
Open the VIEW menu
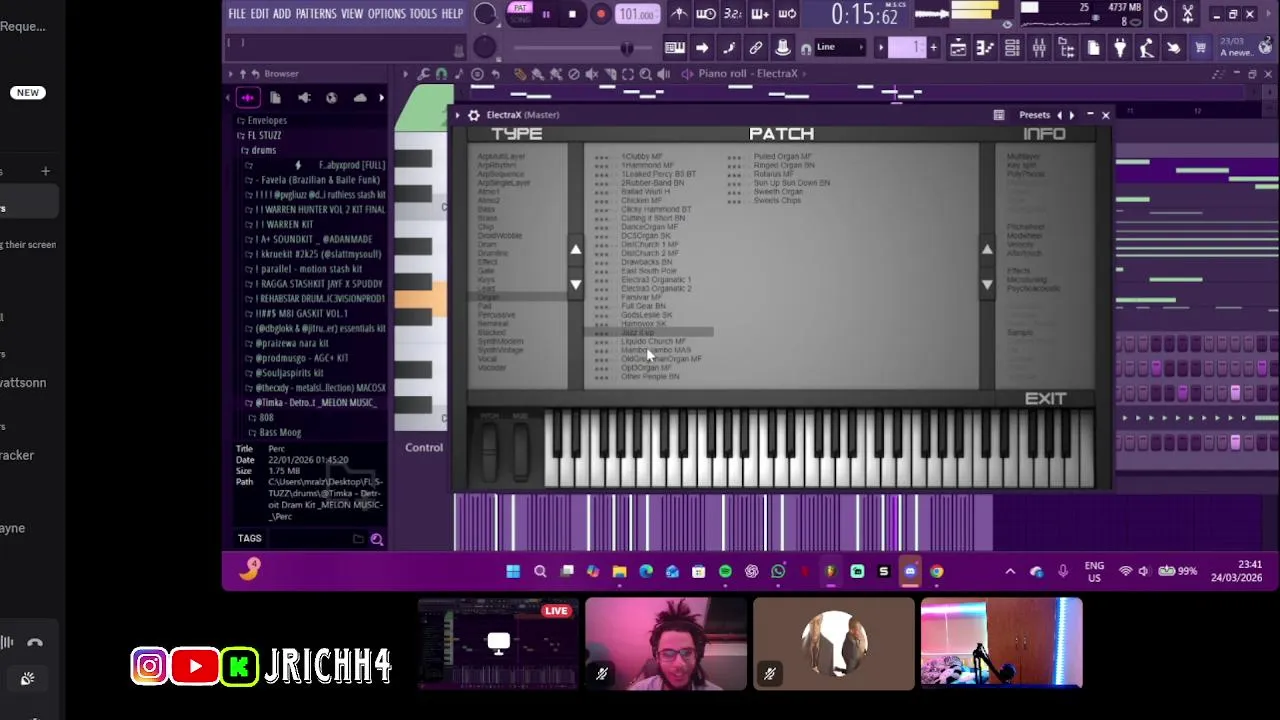pos(352,14)
